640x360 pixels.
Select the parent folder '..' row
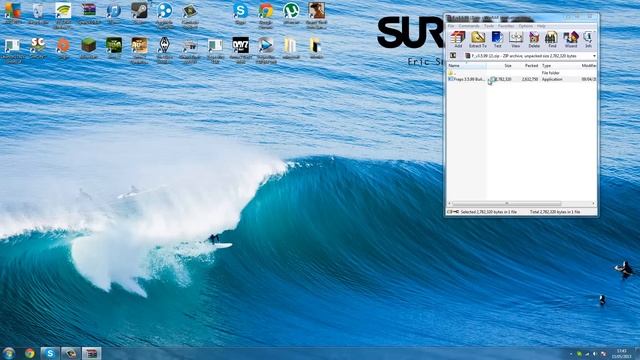pyautogui.click(x=522, y=73)
